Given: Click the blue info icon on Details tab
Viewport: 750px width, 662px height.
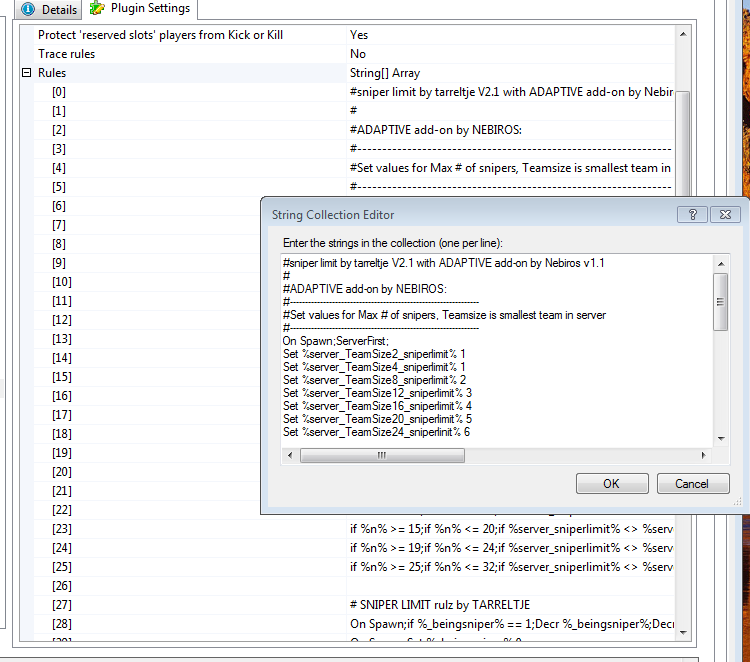Looking at the screenshot, I should pyautogui.click(x=28, y=10).
